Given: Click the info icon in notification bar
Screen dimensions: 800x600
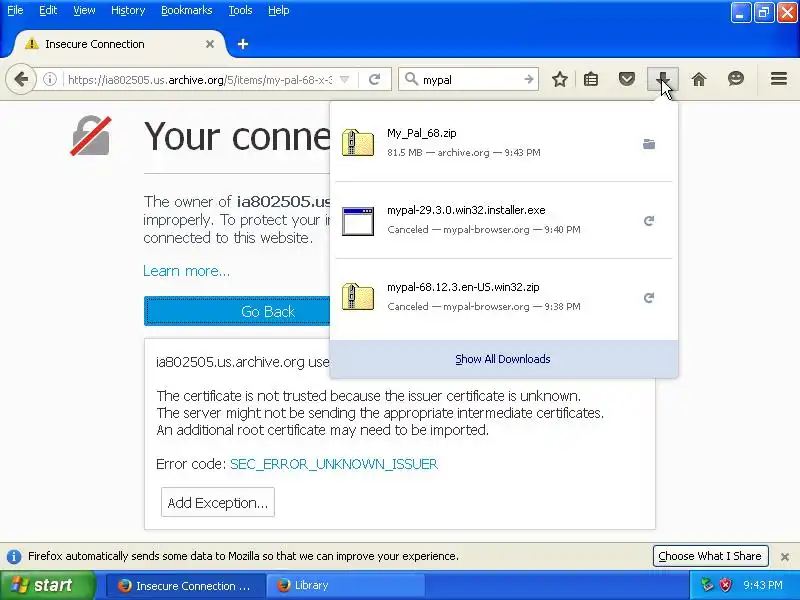Looking at the screenshot, I should (14, 556).
